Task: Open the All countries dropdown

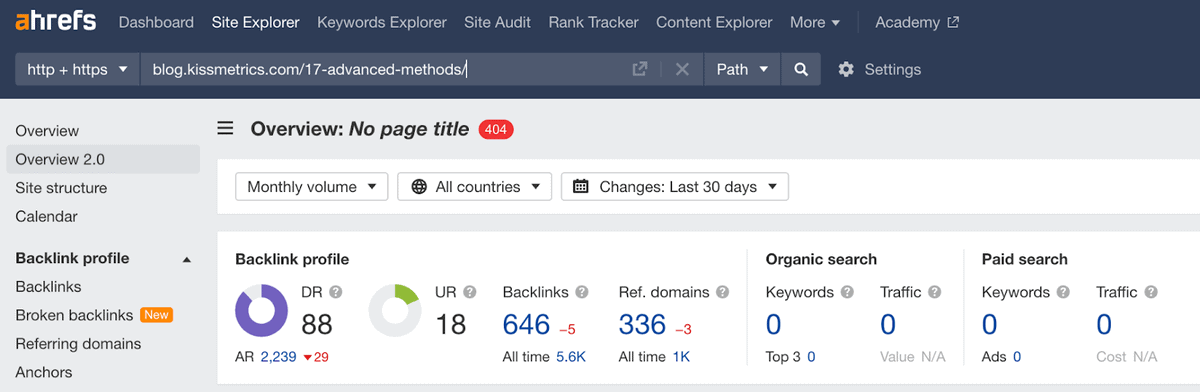Action: (475, 187)
